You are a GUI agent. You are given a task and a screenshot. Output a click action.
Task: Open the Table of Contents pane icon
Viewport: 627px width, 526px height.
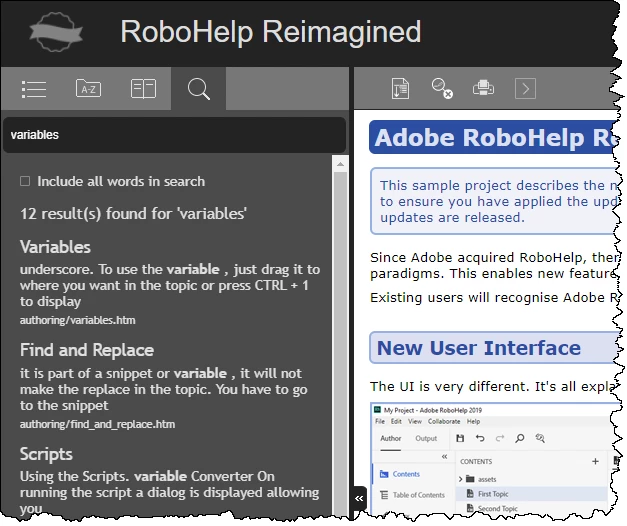[34, 89]
